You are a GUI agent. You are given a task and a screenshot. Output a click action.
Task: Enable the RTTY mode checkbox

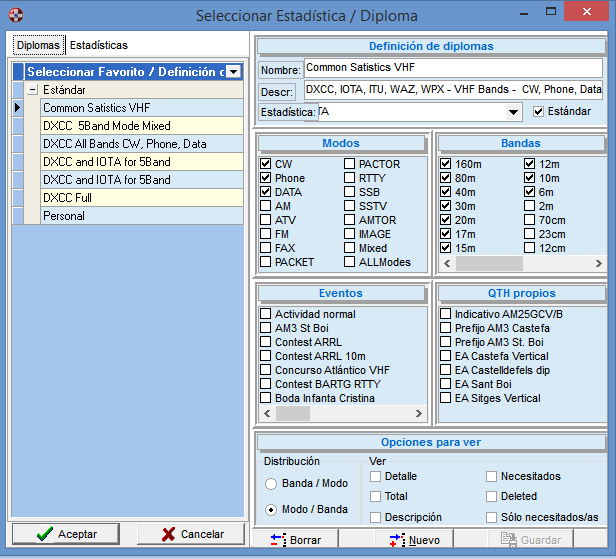click(350, 178)
